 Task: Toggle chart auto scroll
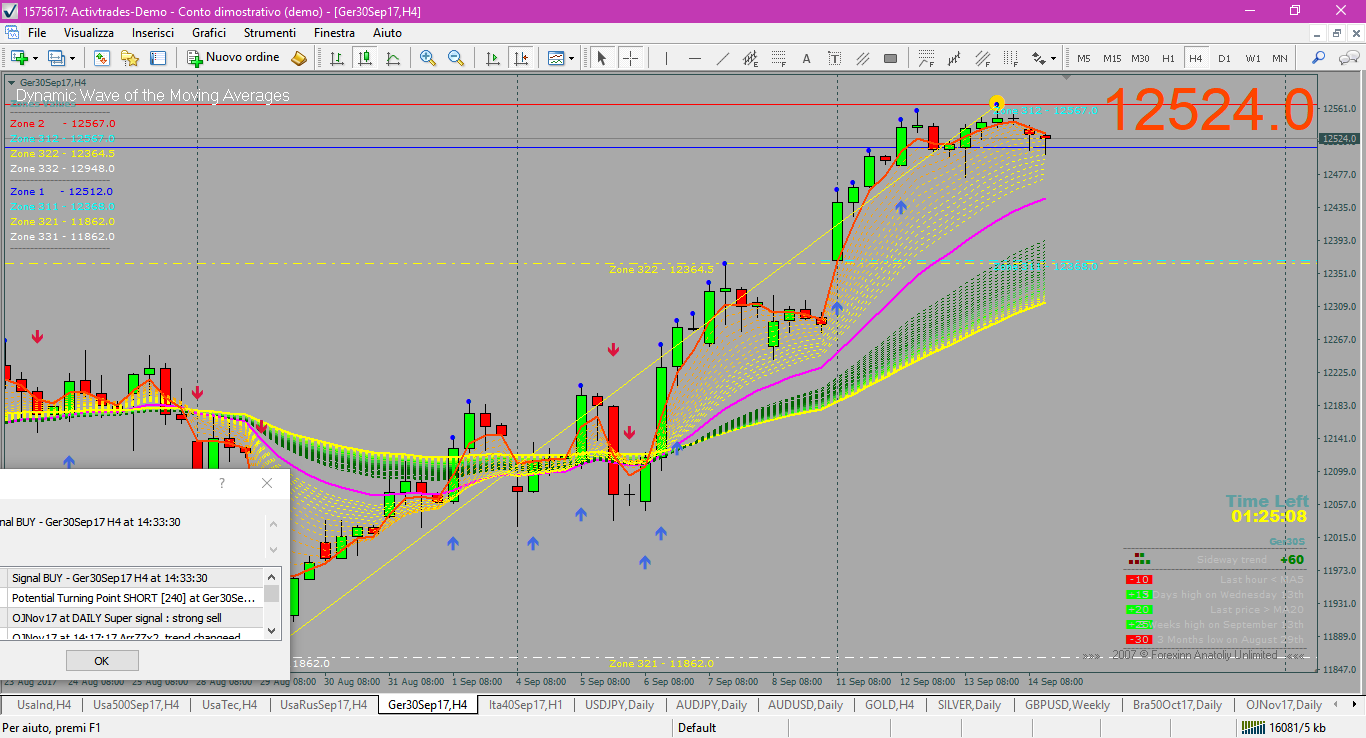pos(492,58)
